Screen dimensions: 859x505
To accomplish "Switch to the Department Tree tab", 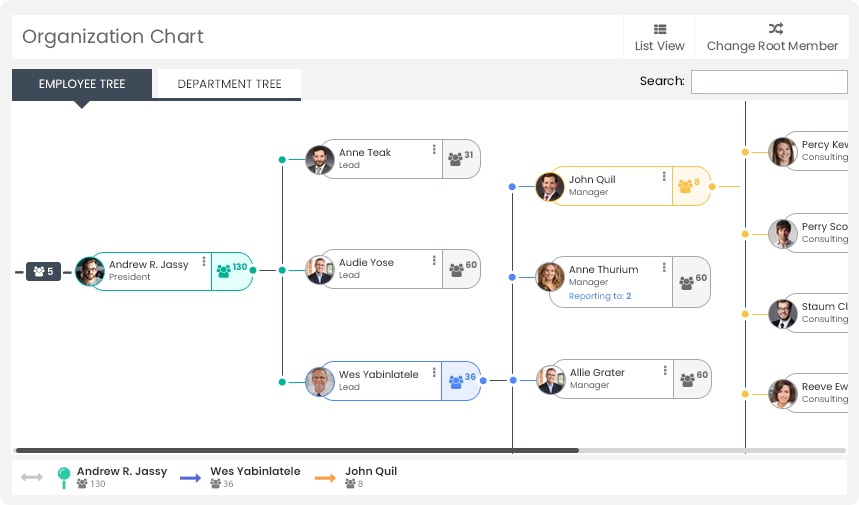I will (x=230, y=84).
